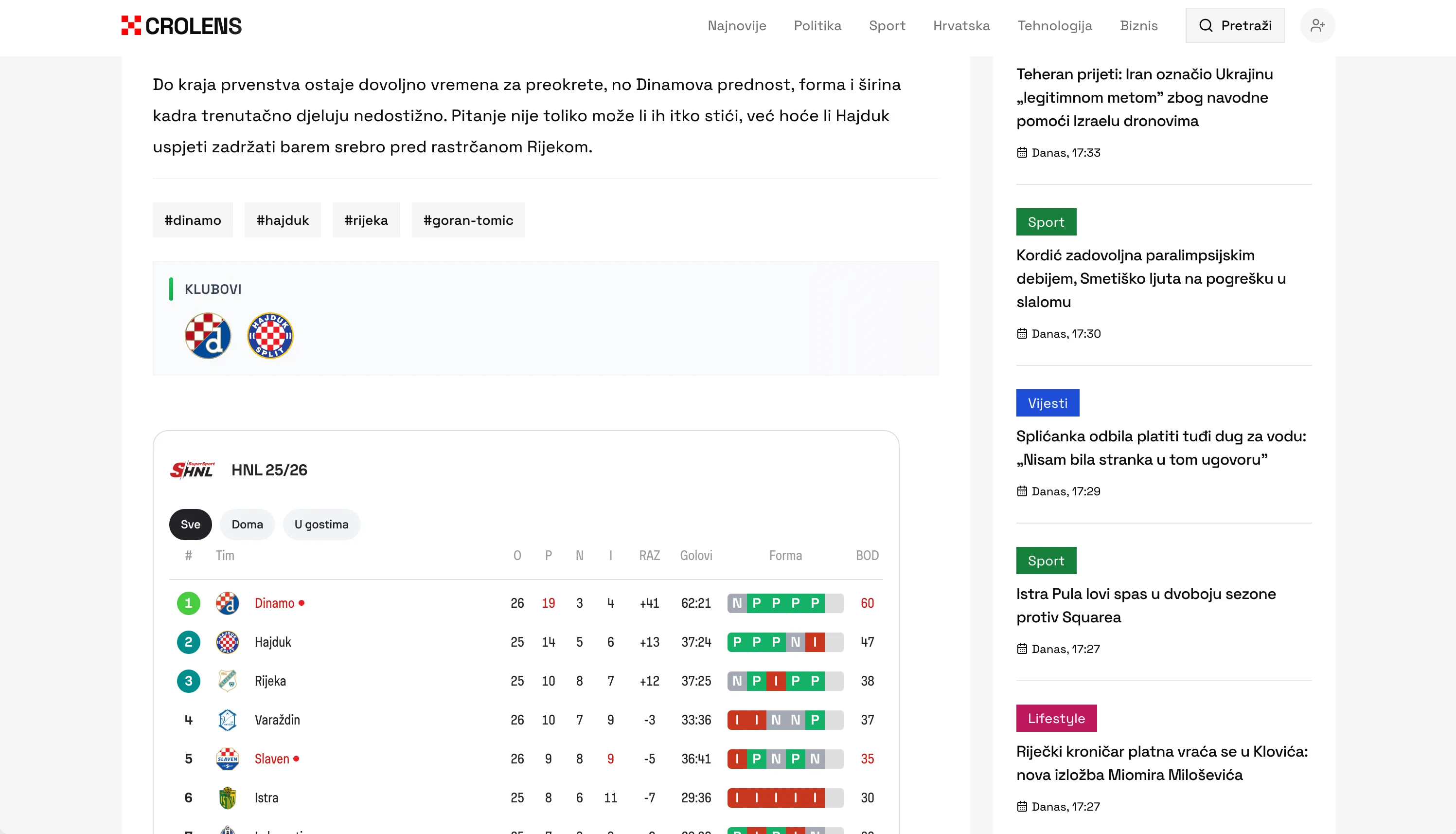
Task: Switch standings filter to Doma
Action: pyautogui.click(x=247, y=524)
